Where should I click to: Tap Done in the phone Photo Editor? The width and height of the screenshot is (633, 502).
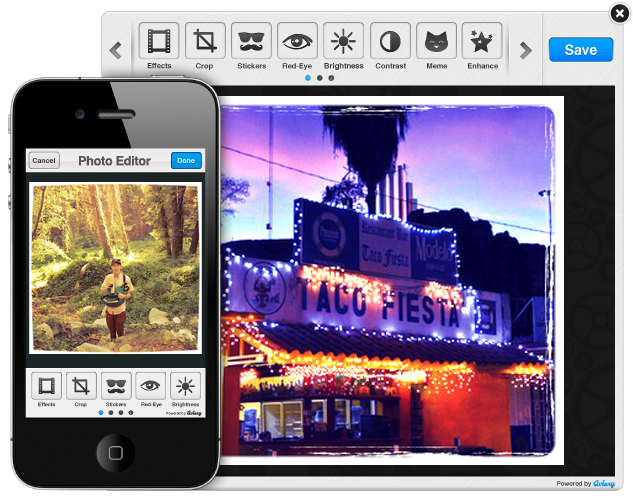coord(186,161)
